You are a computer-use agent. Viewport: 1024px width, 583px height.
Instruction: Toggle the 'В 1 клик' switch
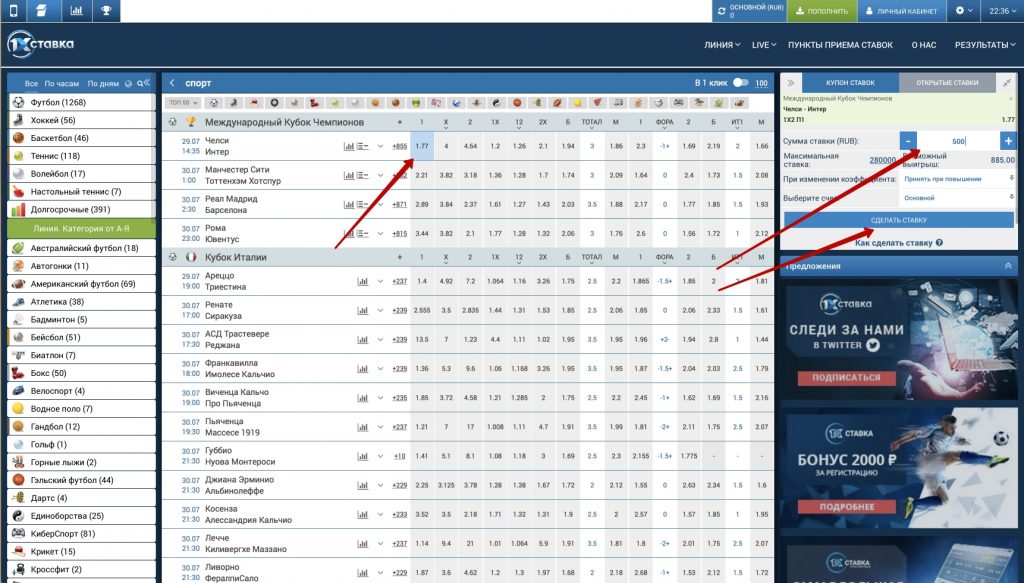(x=741, y=83)
